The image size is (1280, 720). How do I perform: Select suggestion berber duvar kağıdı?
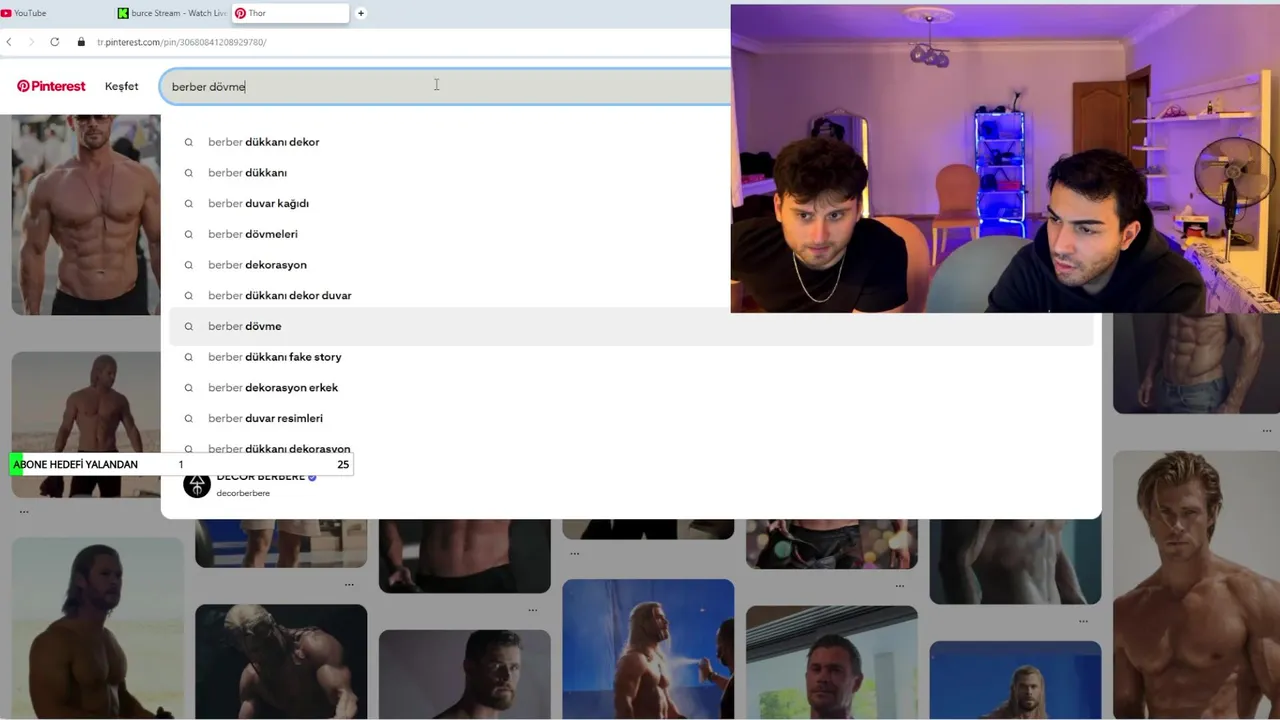[x=631, y=203]
